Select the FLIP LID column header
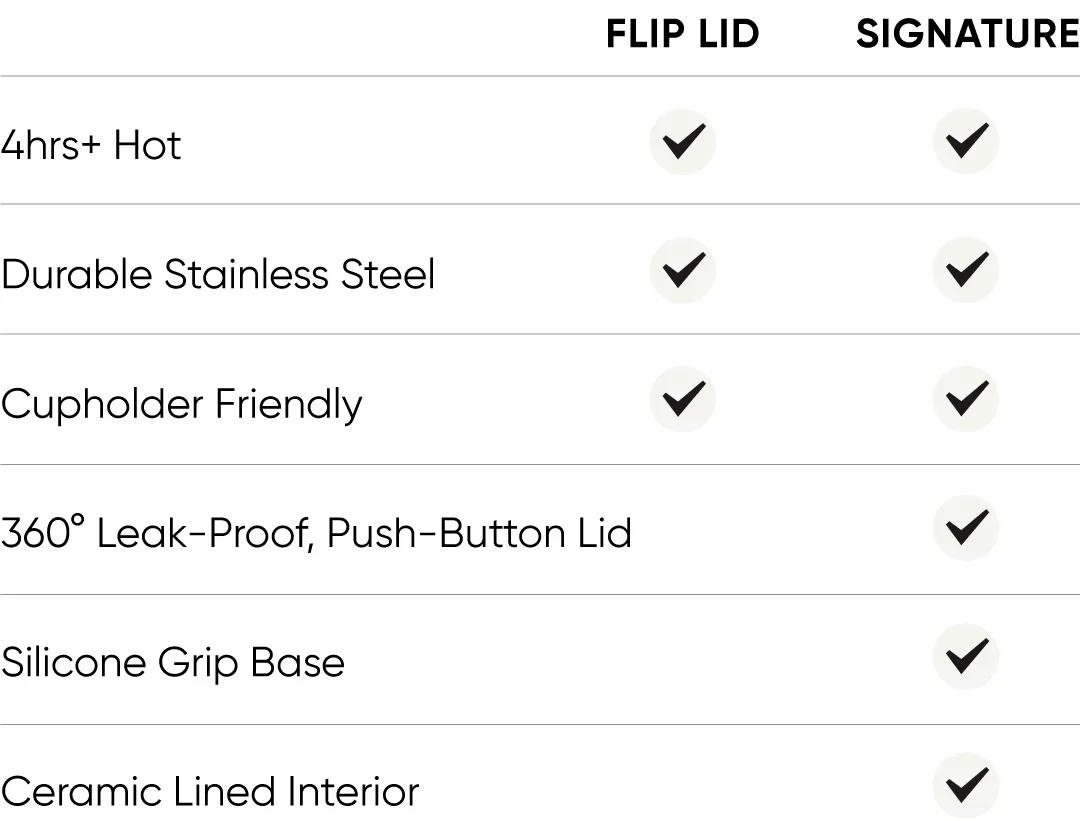This screenshot has height=821, width=1080. [683, 35]
